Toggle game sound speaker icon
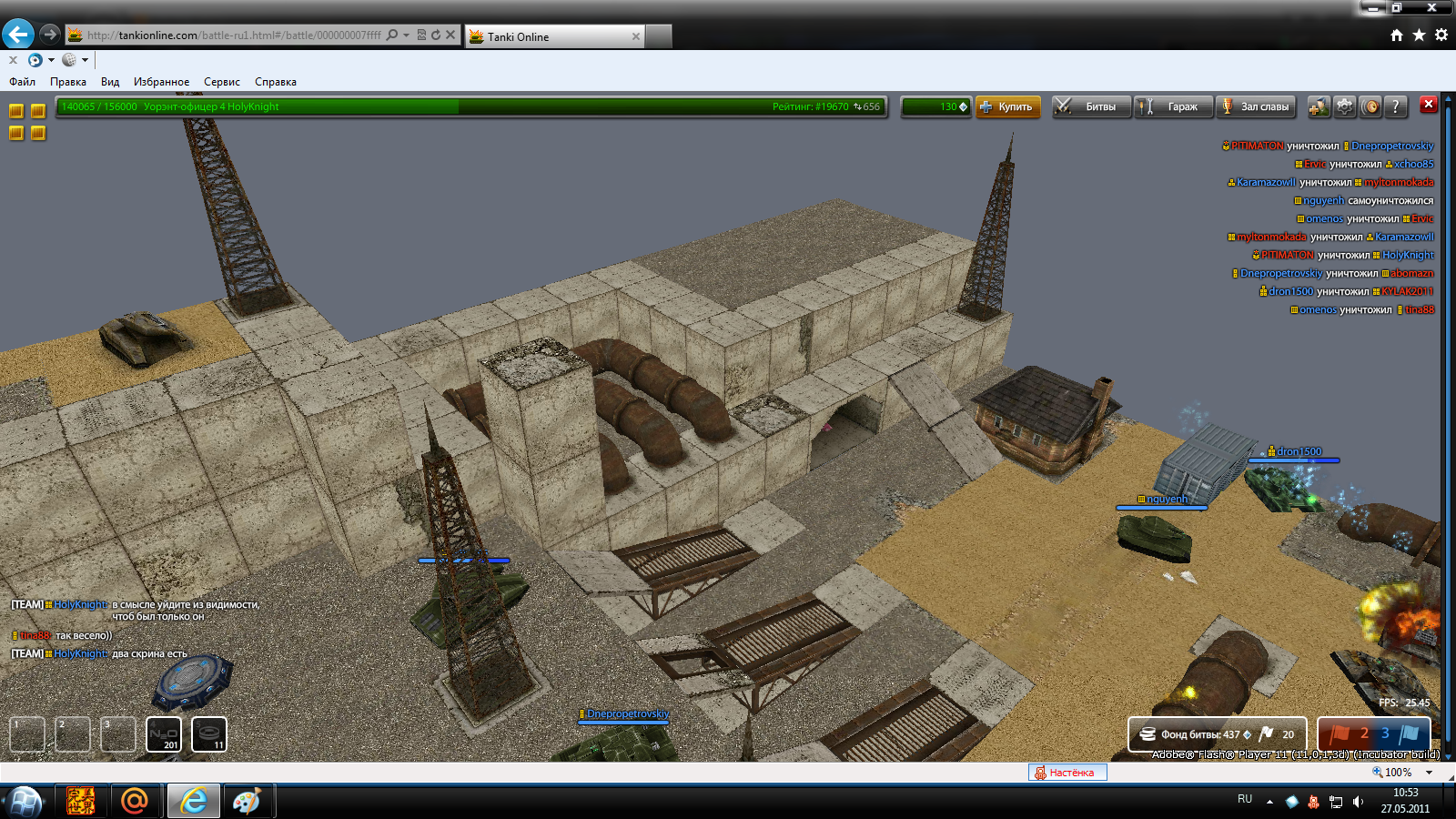Screen dimensions: 1456x819 pyautogui.click(x=1370, y=106)
